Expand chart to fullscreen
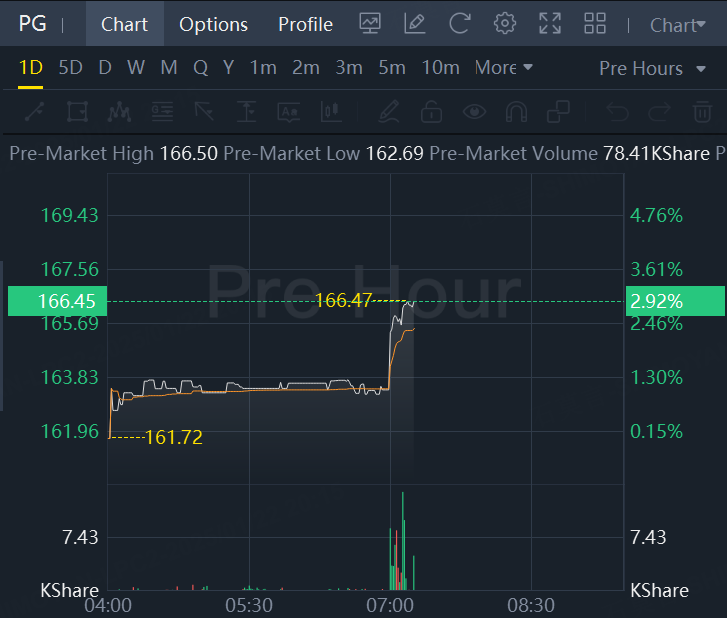This screenshot has width=727, height=618. pyautogui.click(x=550, y=23)
